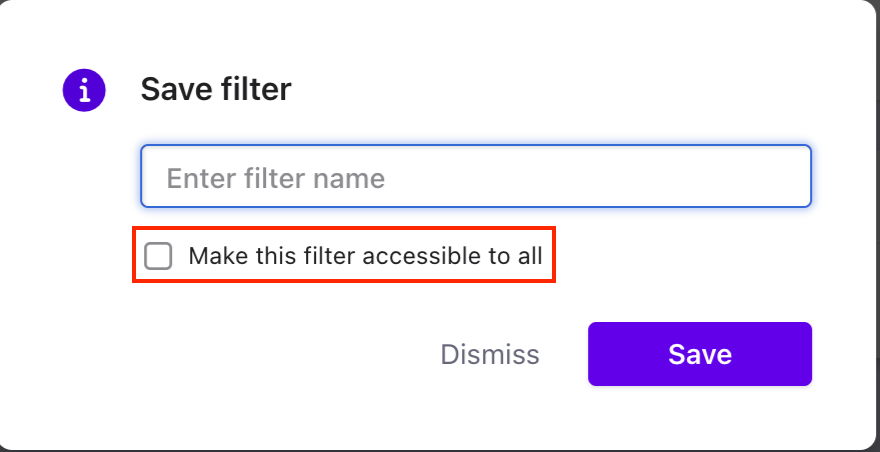Click the "Make this filter accessible to all" label

point(365,256)
